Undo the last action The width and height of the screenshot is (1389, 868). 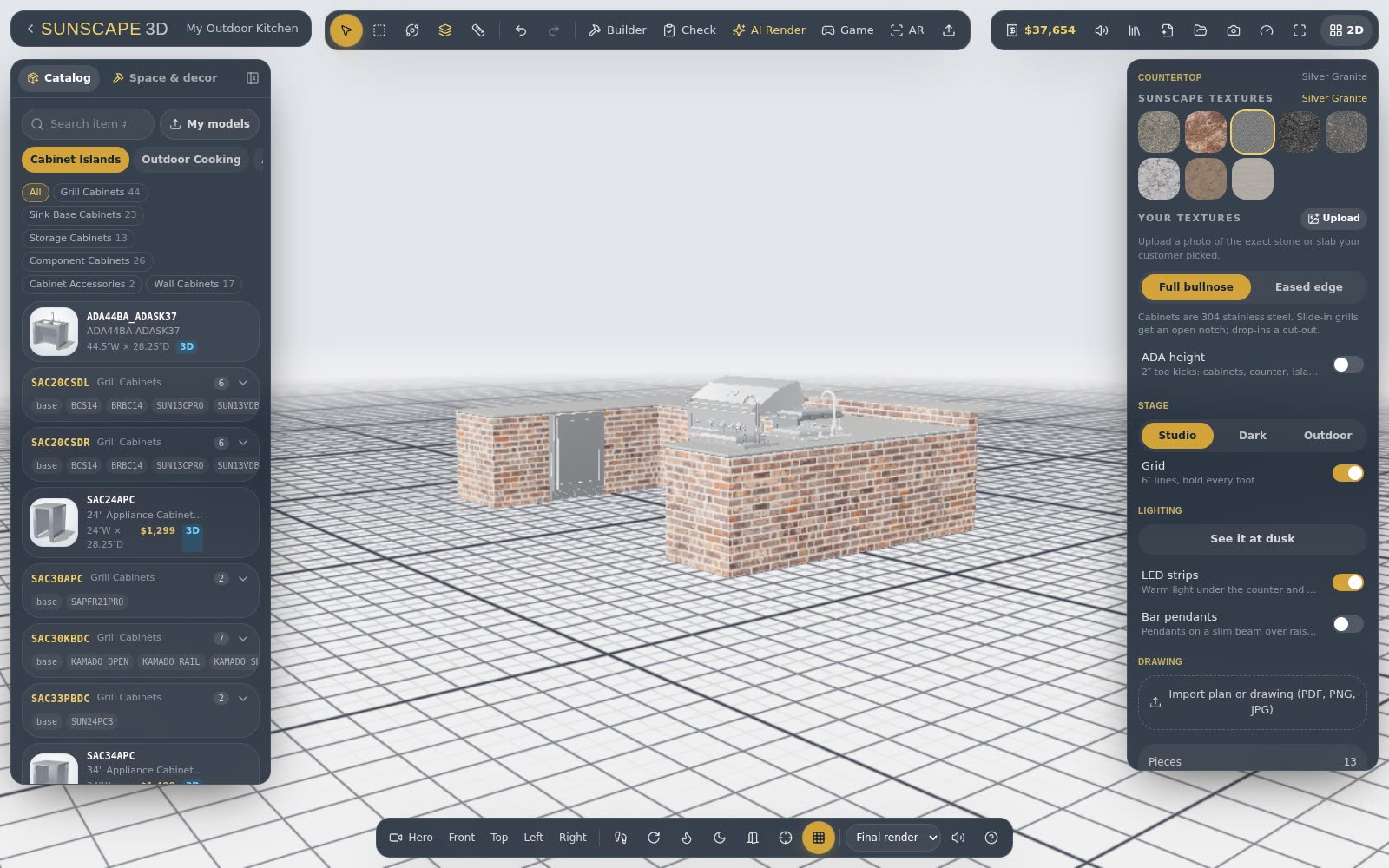[x=521, y=30]
